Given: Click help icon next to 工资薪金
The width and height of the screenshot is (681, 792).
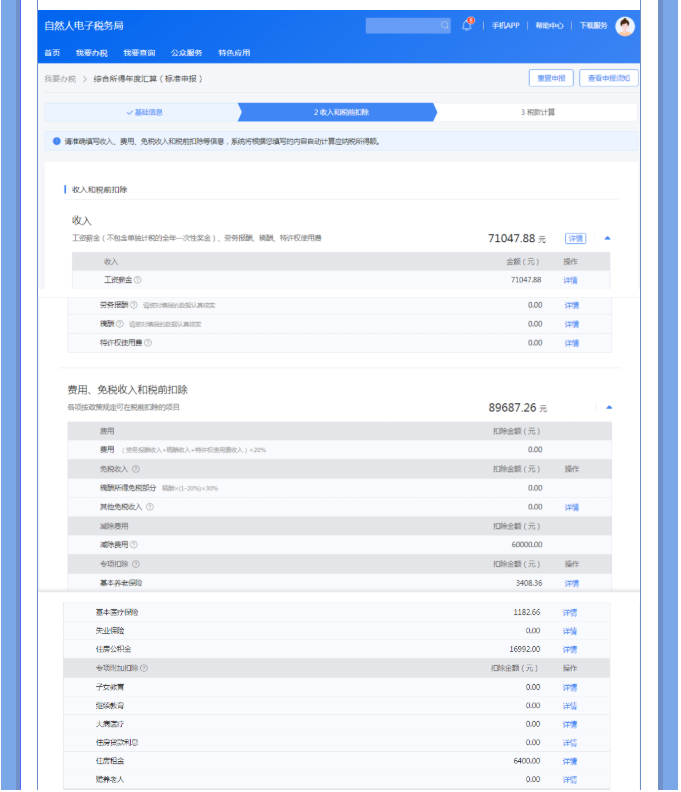Looking at the screenshot, I should coord(137,280).
